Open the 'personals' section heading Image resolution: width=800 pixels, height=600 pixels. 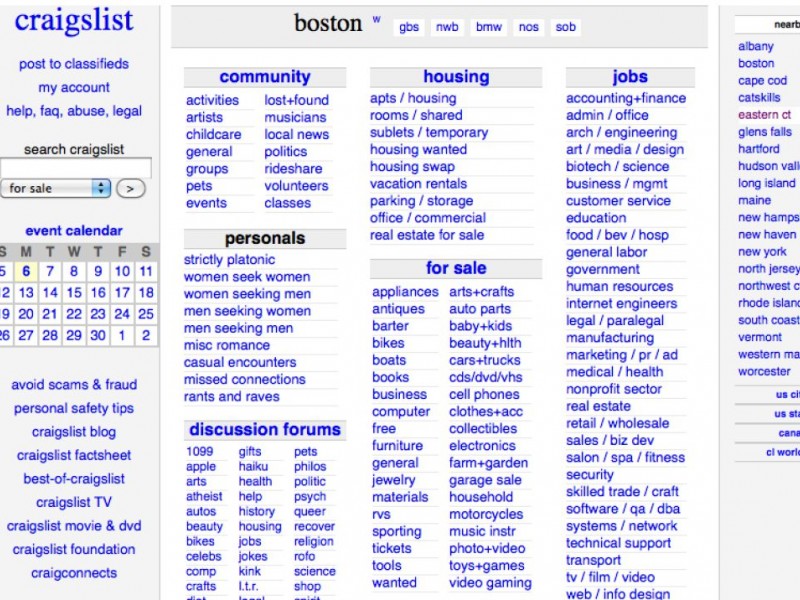pos(265,238)
